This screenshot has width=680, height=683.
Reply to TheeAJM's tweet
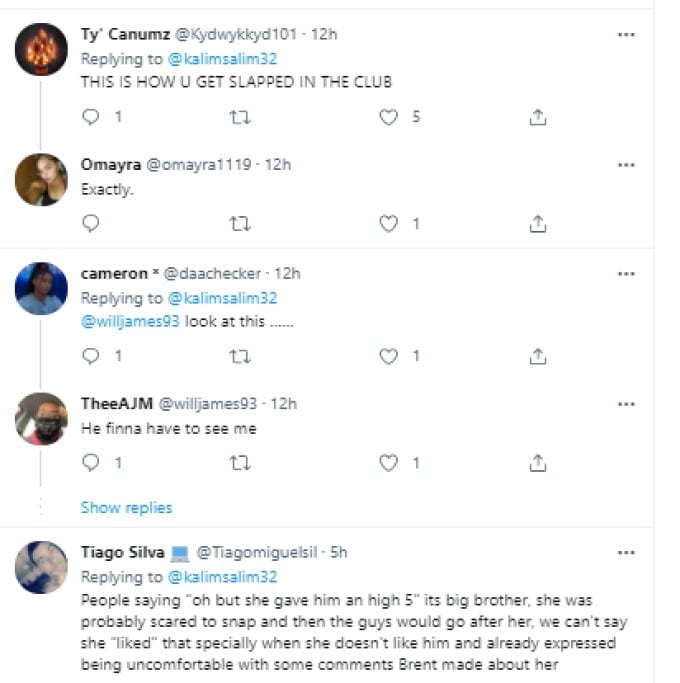91,462
